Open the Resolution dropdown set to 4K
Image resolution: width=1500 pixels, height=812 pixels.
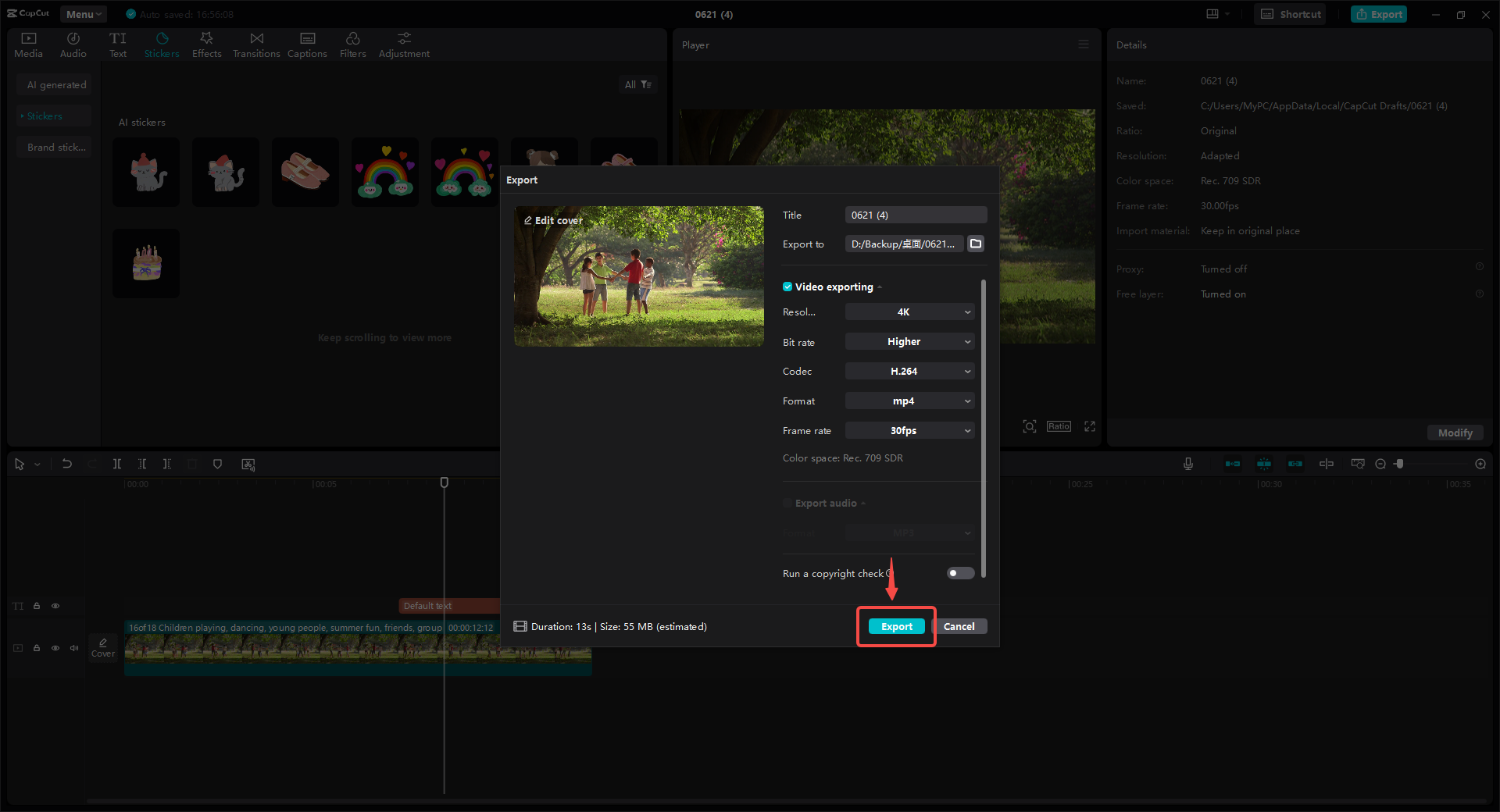909,312
